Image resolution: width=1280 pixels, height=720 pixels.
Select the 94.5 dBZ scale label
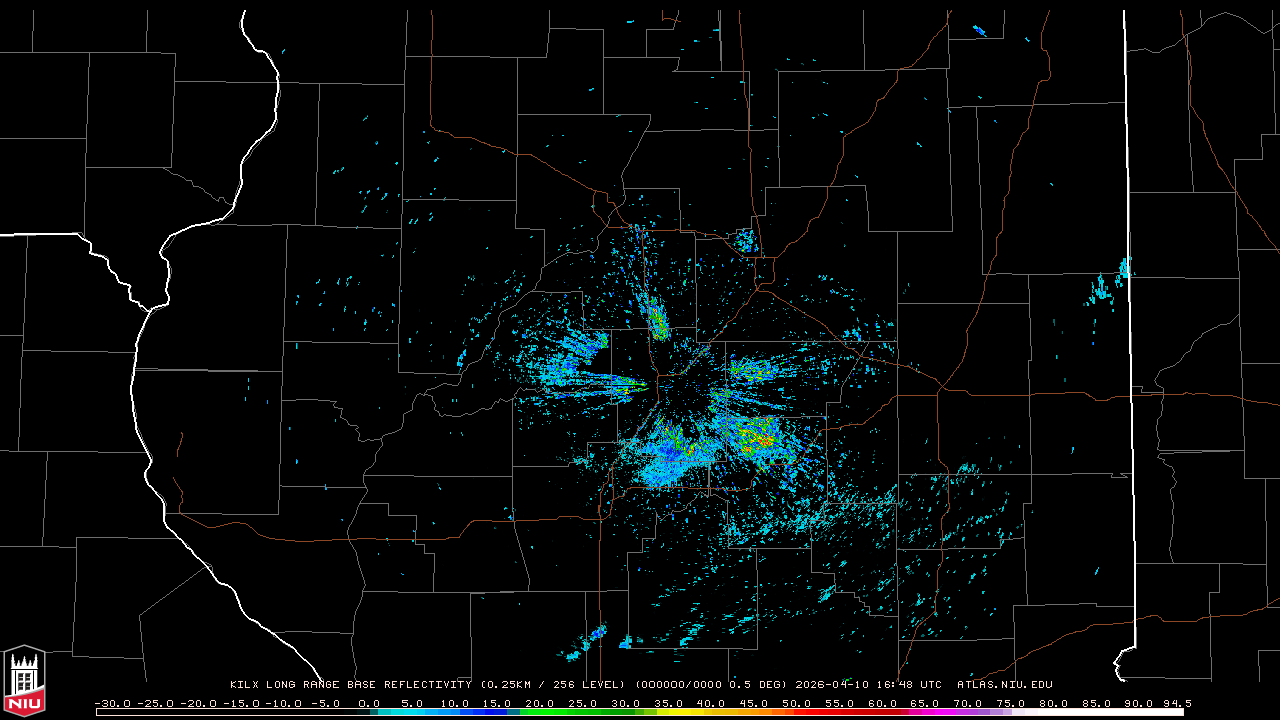[1175, 703]
